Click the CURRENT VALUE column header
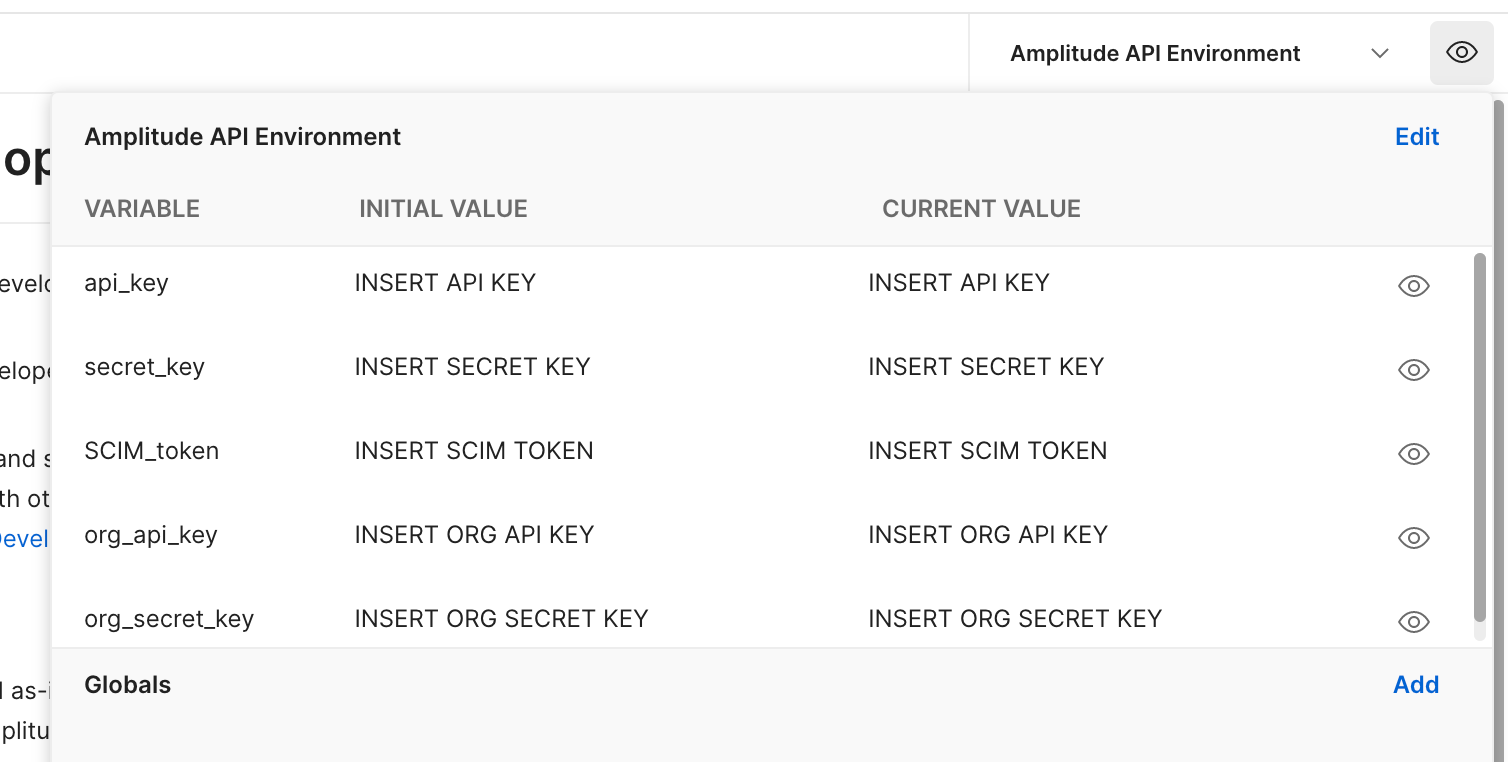The height and width of the screenshot is (762, 1508). tap(981, 209)
